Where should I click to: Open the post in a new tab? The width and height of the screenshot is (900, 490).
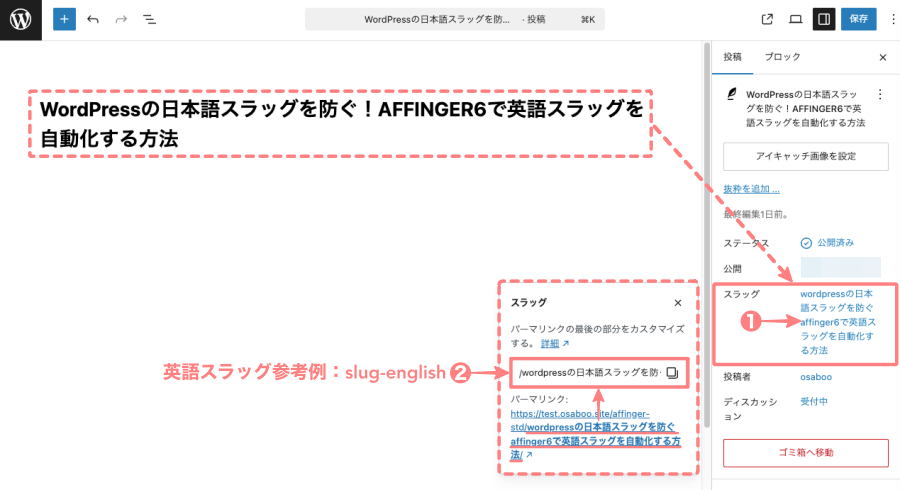tap(767, 20)
